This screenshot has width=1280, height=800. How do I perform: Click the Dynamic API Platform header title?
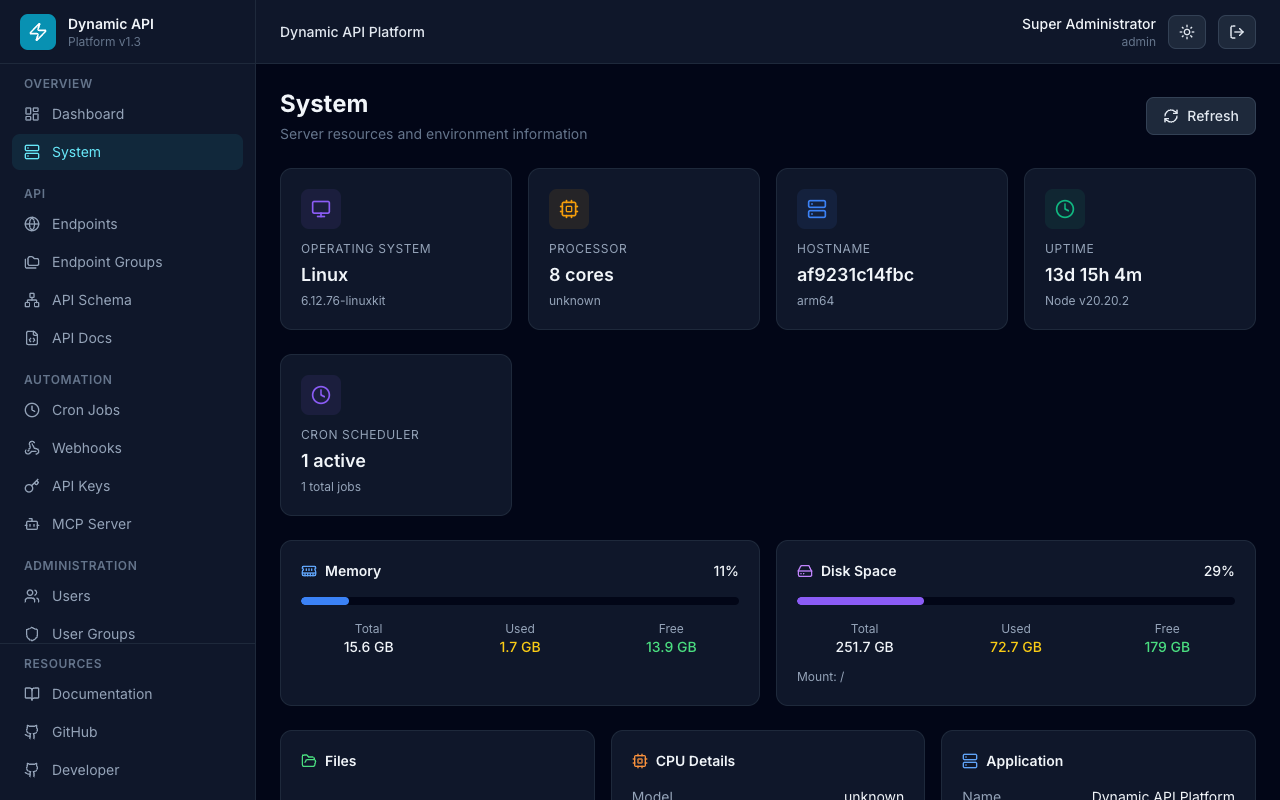[x=352, y=32]
